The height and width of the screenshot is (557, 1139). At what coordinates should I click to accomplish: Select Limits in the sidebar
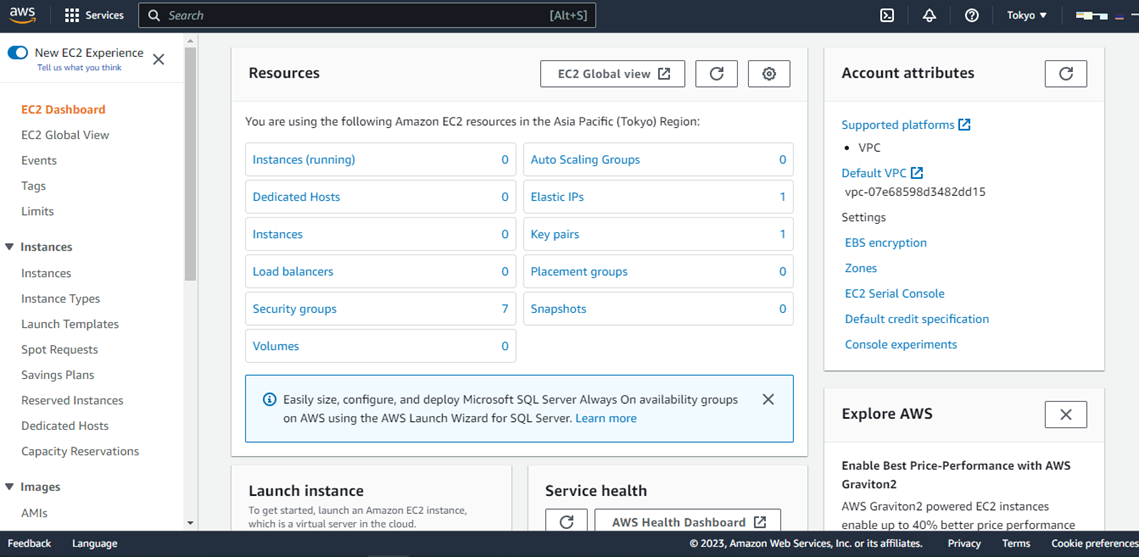click(x=38, y=211)
